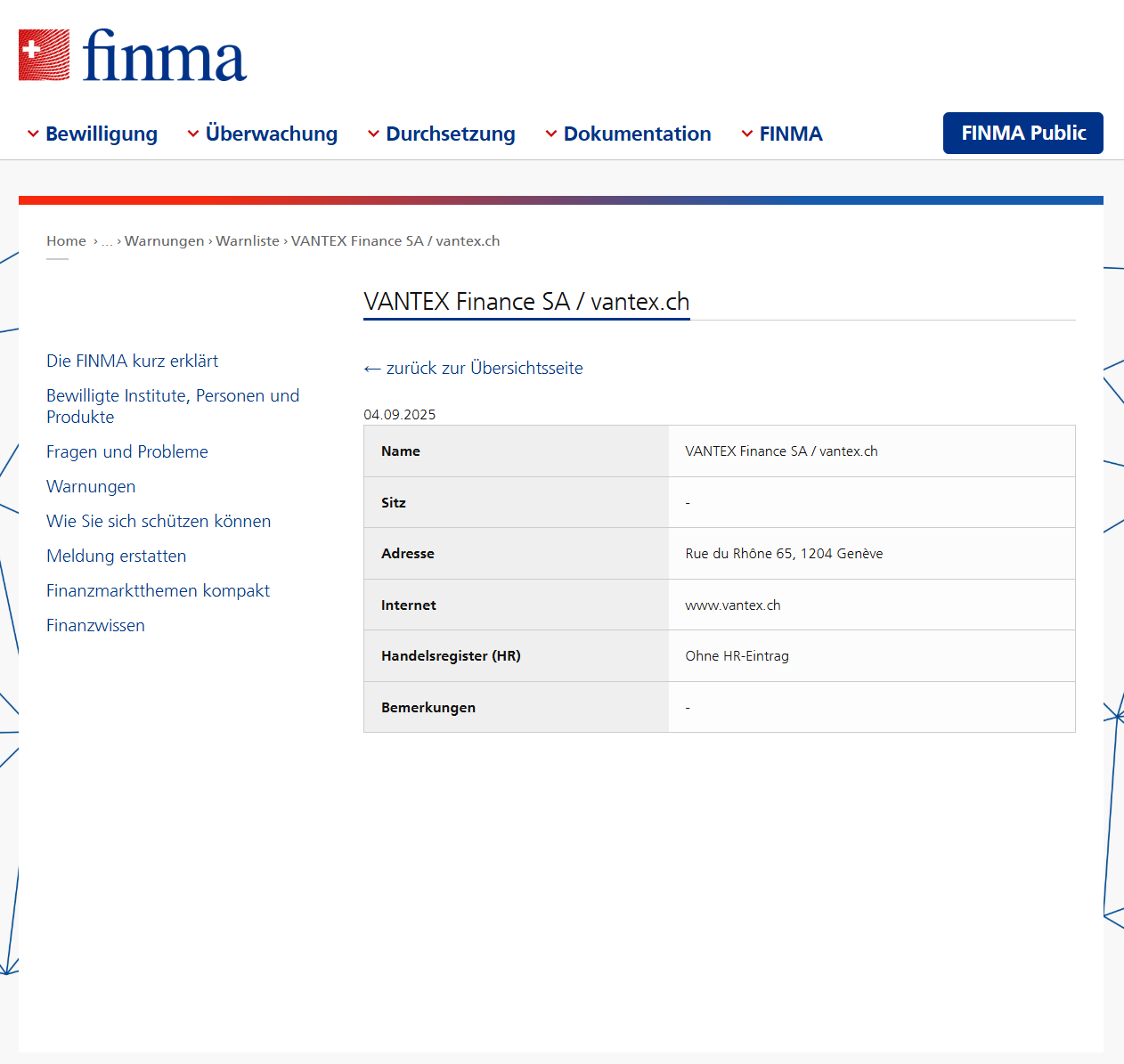Image resolution: width=1124 pixels, height=1064 pixels.
Task: Click the Adresse row label
Action: [408, 554]
